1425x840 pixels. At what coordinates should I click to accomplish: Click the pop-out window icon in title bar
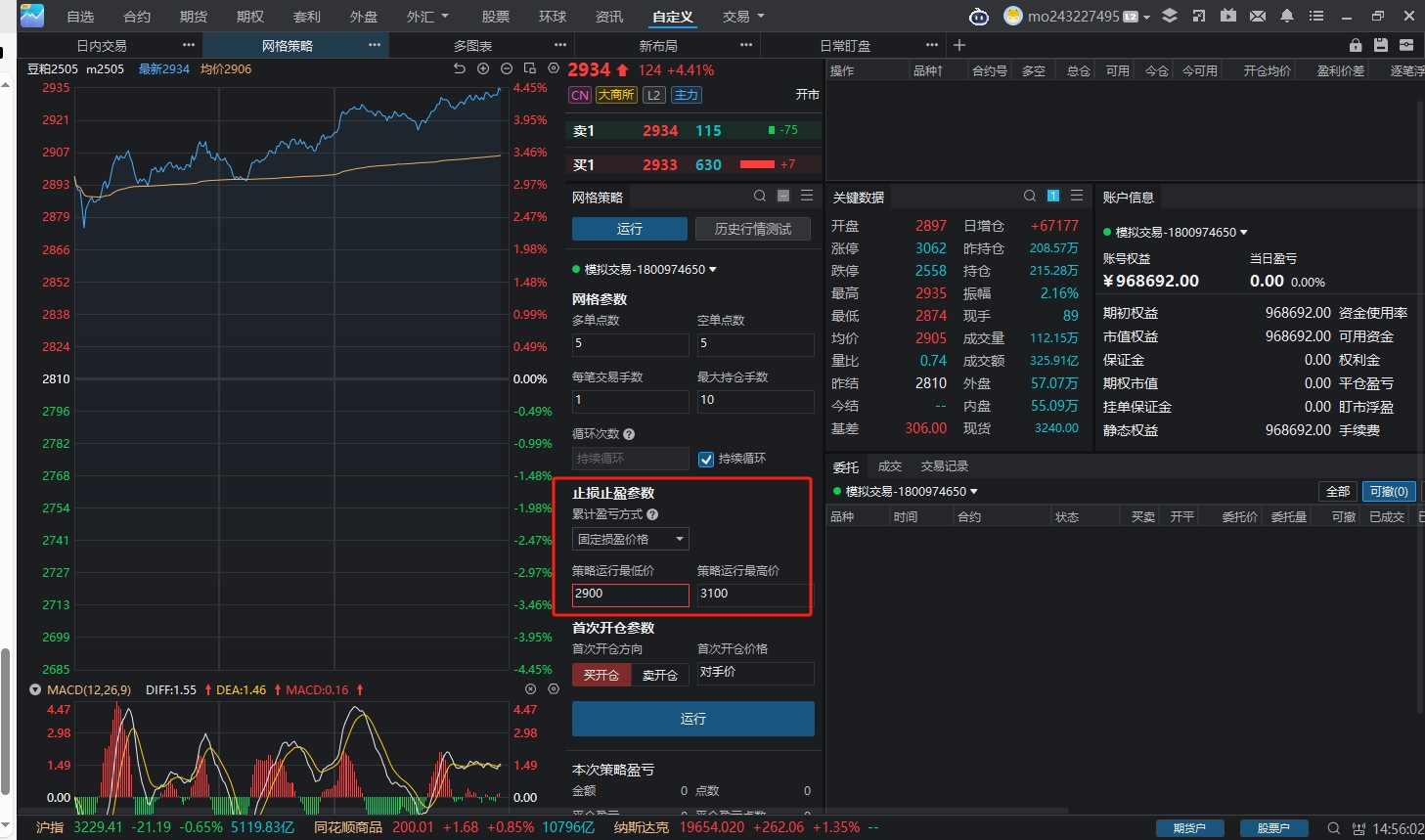(1199, 16)
